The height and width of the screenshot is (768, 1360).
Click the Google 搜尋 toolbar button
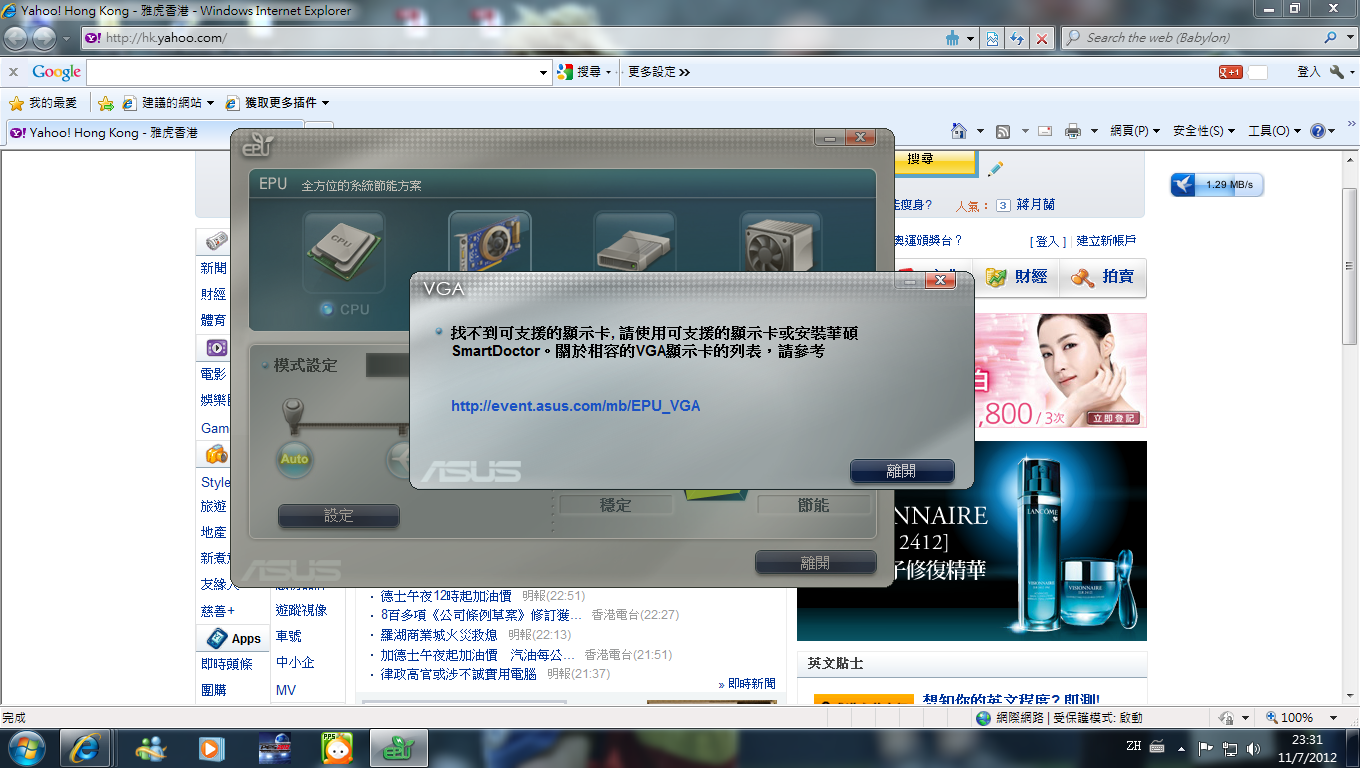click(583, 72)
